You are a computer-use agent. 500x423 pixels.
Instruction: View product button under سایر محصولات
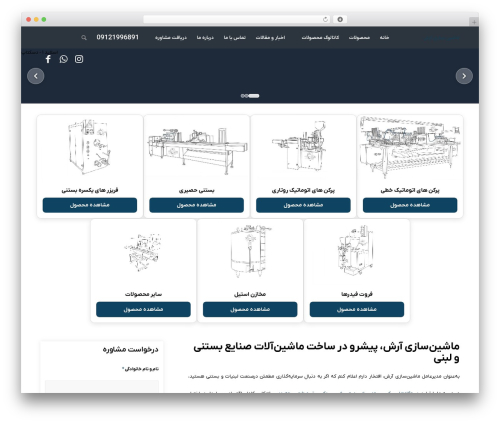click(143, 309)
